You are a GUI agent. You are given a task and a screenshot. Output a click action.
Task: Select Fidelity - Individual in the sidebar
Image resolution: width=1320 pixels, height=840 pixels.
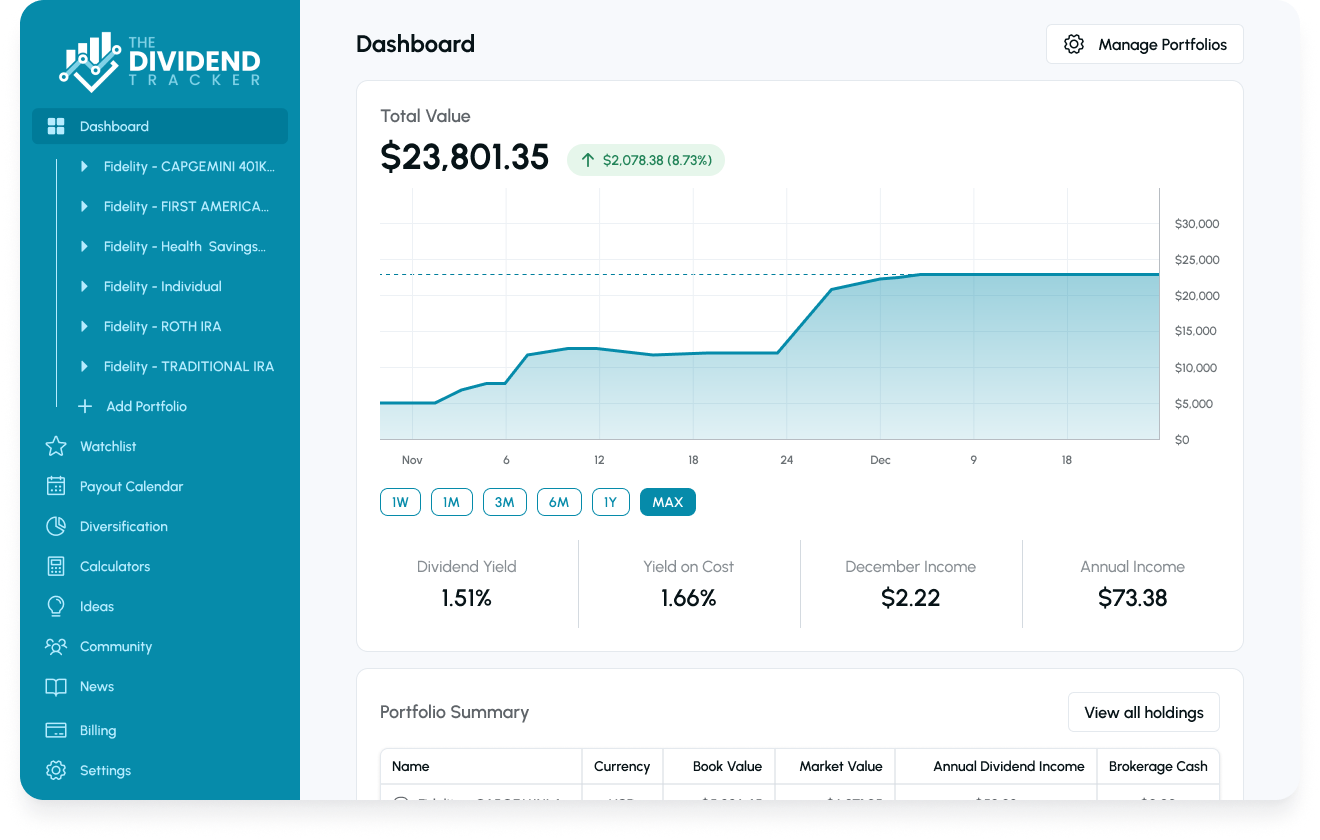click(x=163, y=286)
